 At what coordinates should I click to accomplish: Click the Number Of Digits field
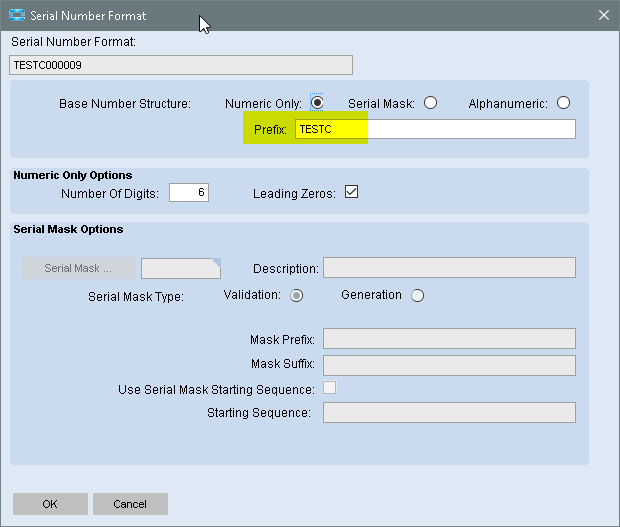tap(189, 193)
